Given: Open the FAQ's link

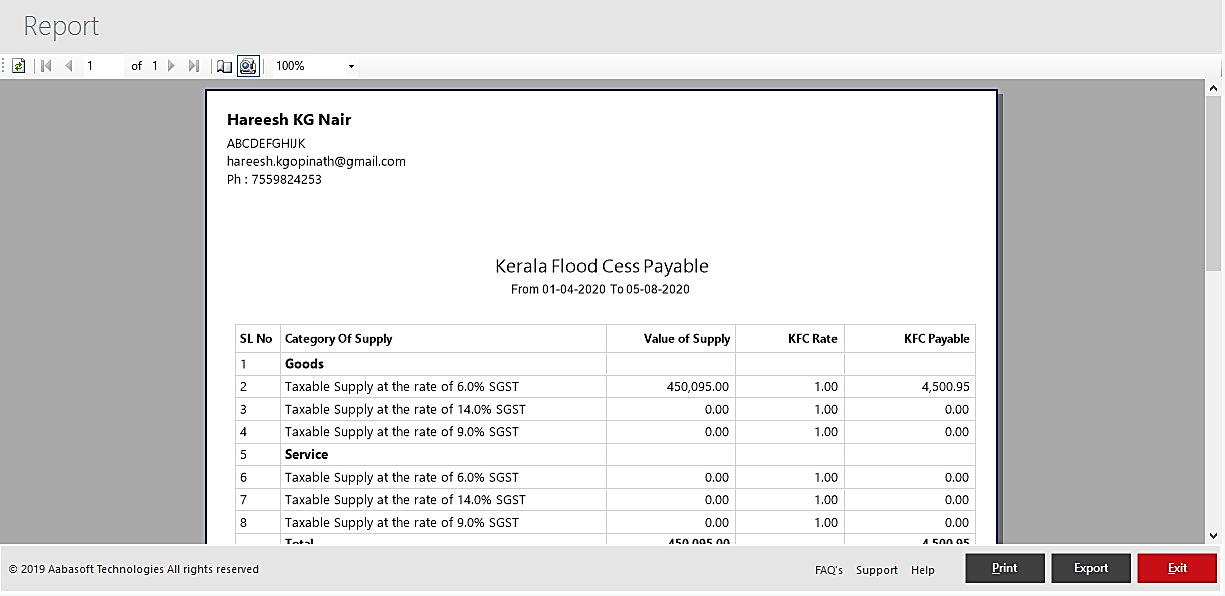Looking at the screenshot, I should pyautogui.click(x=829, y=570).
